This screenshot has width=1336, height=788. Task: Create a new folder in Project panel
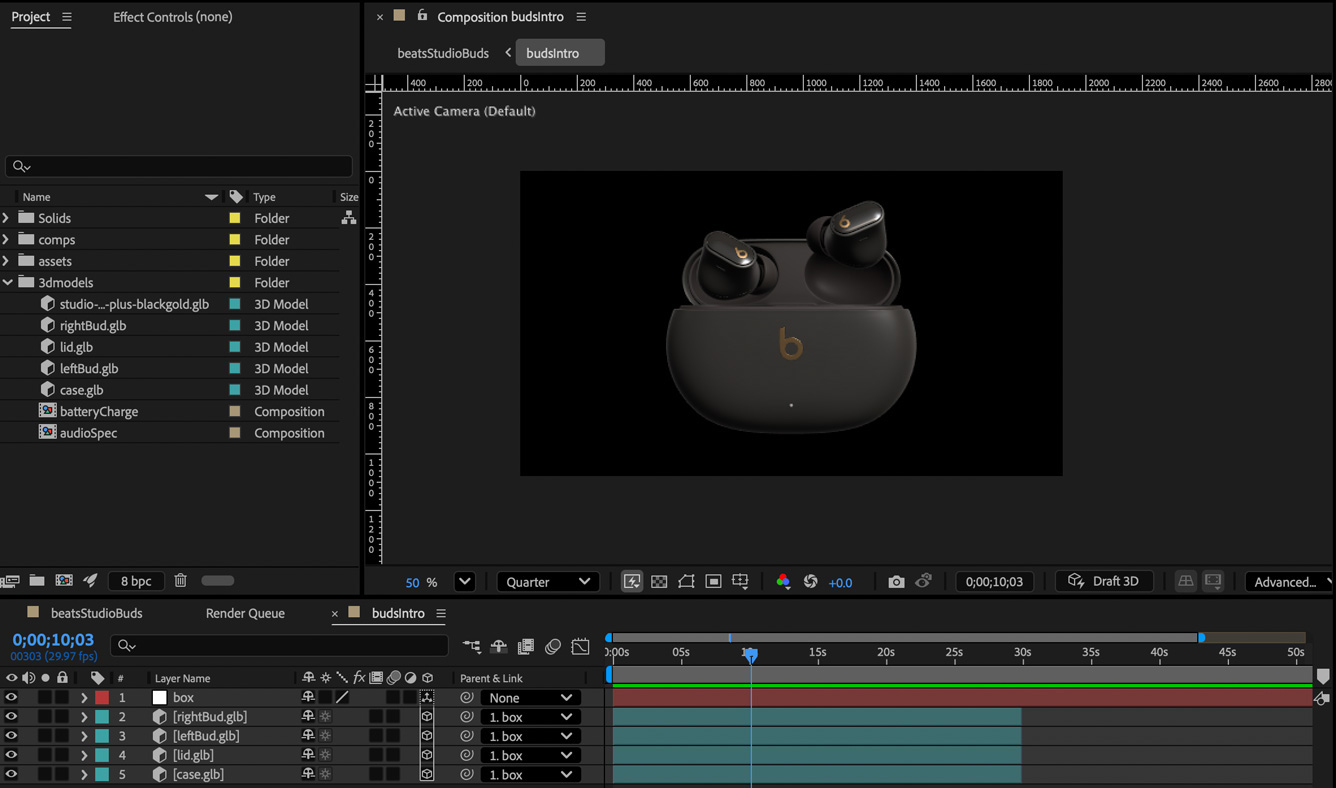(x=37, y=581)
